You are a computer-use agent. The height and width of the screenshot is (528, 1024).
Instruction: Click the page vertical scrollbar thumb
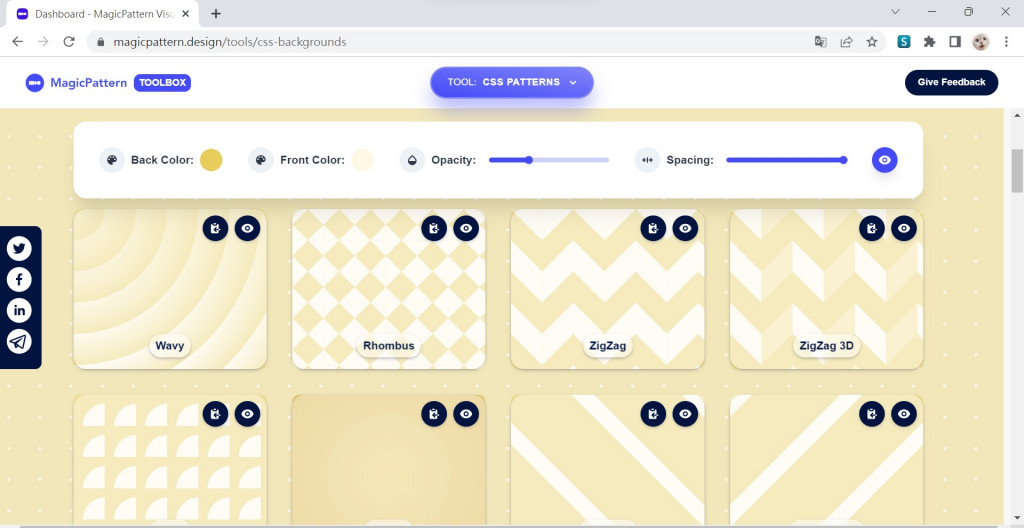point(1017,171)
